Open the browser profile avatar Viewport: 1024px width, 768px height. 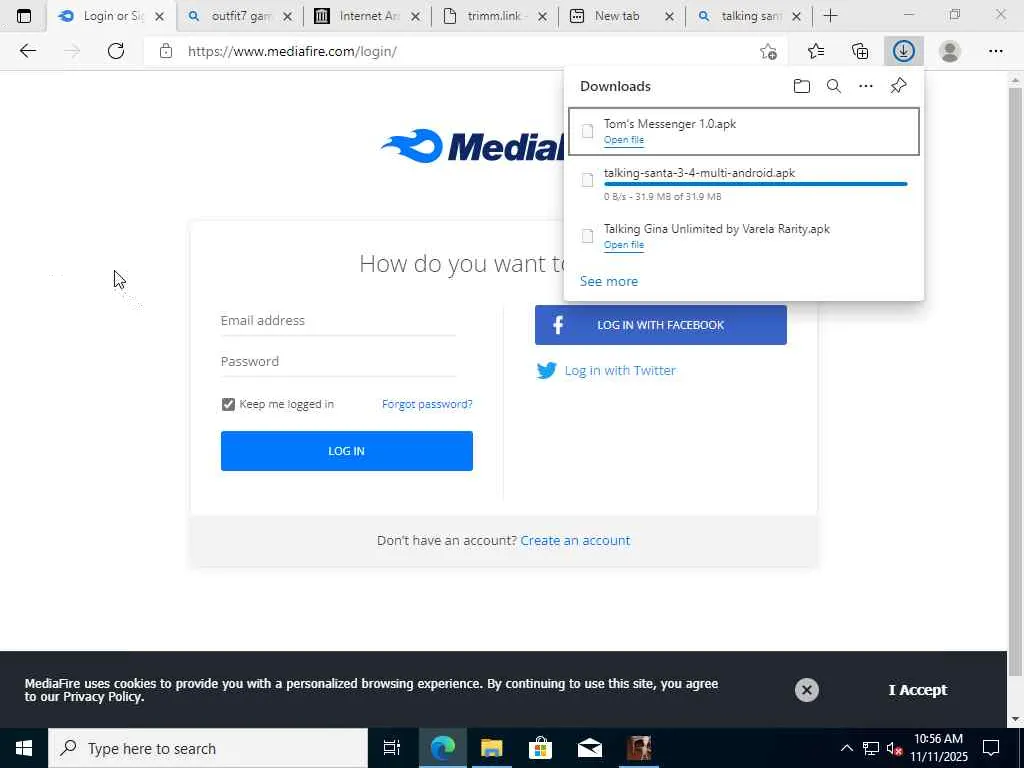[x=950, y=51]
